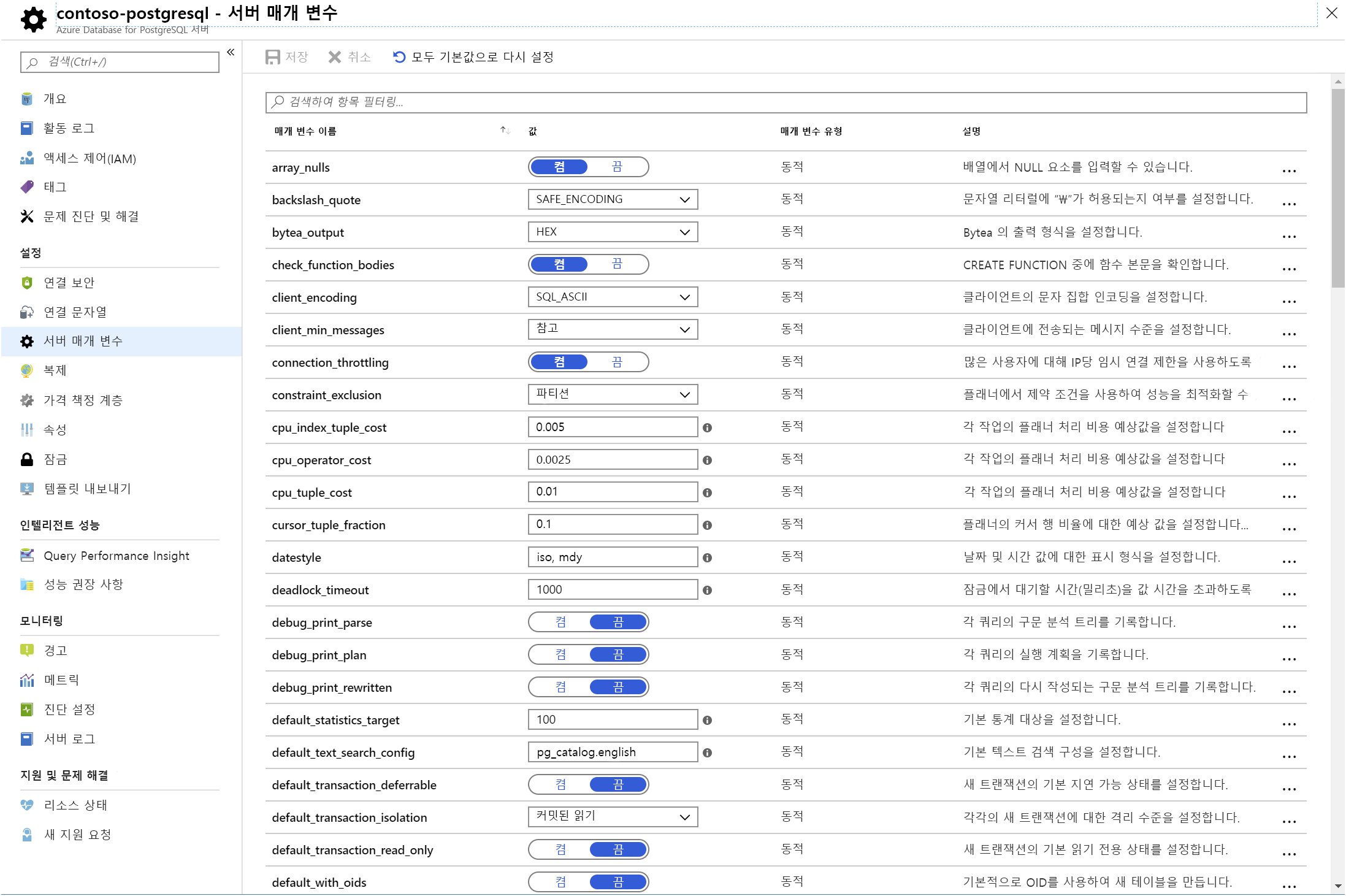Click info icon next to cpu_index_tuple_cost
The width and height of the screenshot is (1346, 896).
707,428
